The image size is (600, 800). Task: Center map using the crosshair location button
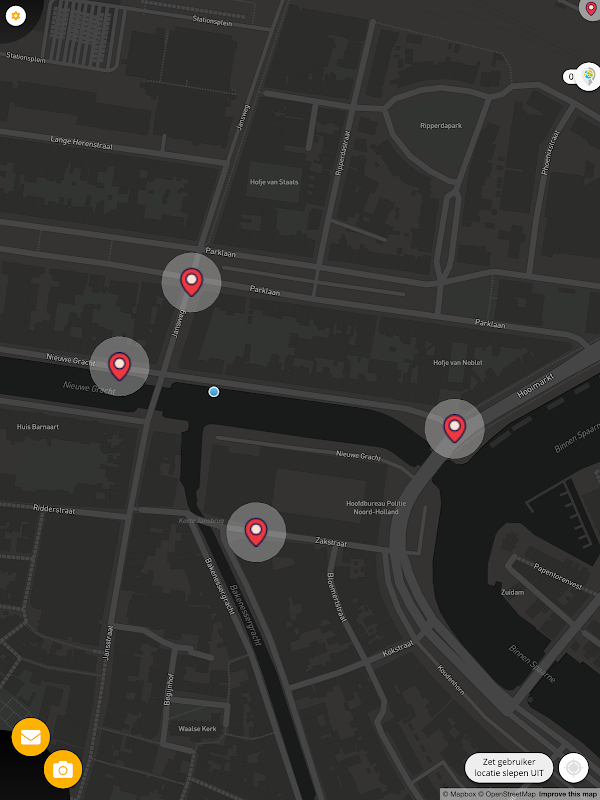(573, 768)
